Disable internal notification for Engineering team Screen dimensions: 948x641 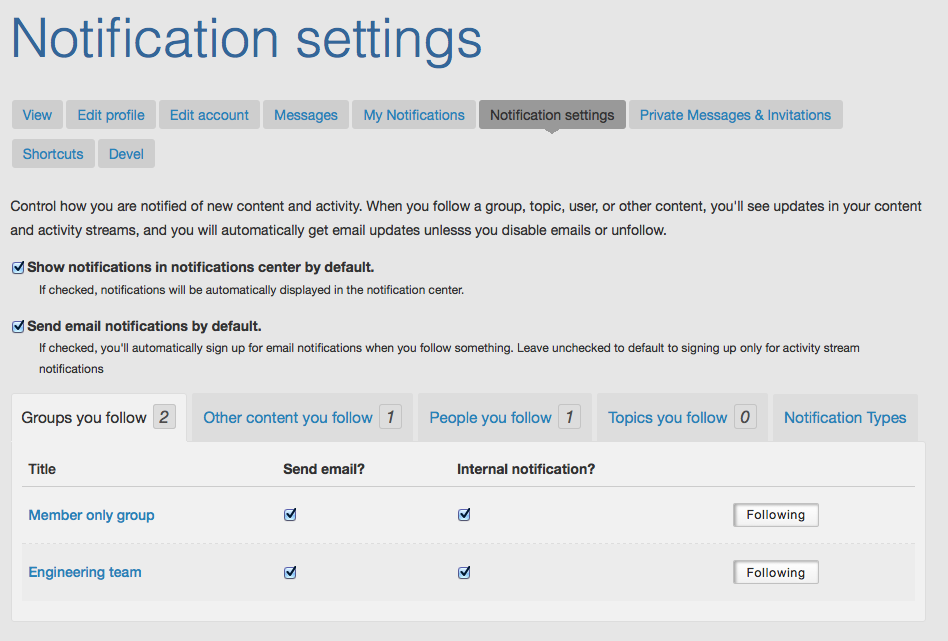tap(463, 572)
